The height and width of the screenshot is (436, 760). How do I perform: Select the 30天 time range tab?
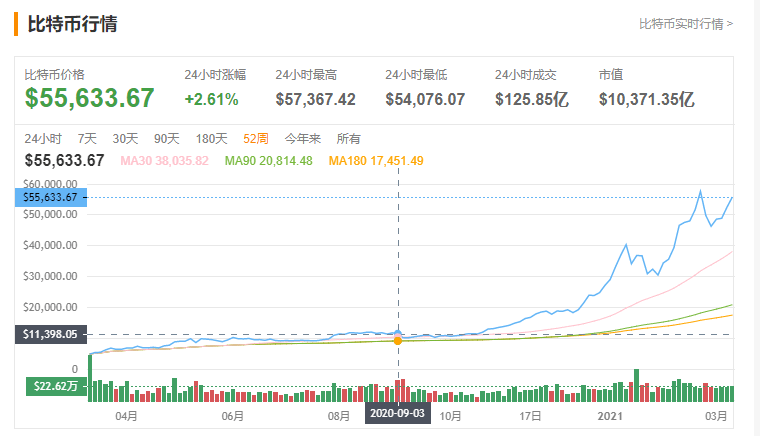(x=125, y=139)
